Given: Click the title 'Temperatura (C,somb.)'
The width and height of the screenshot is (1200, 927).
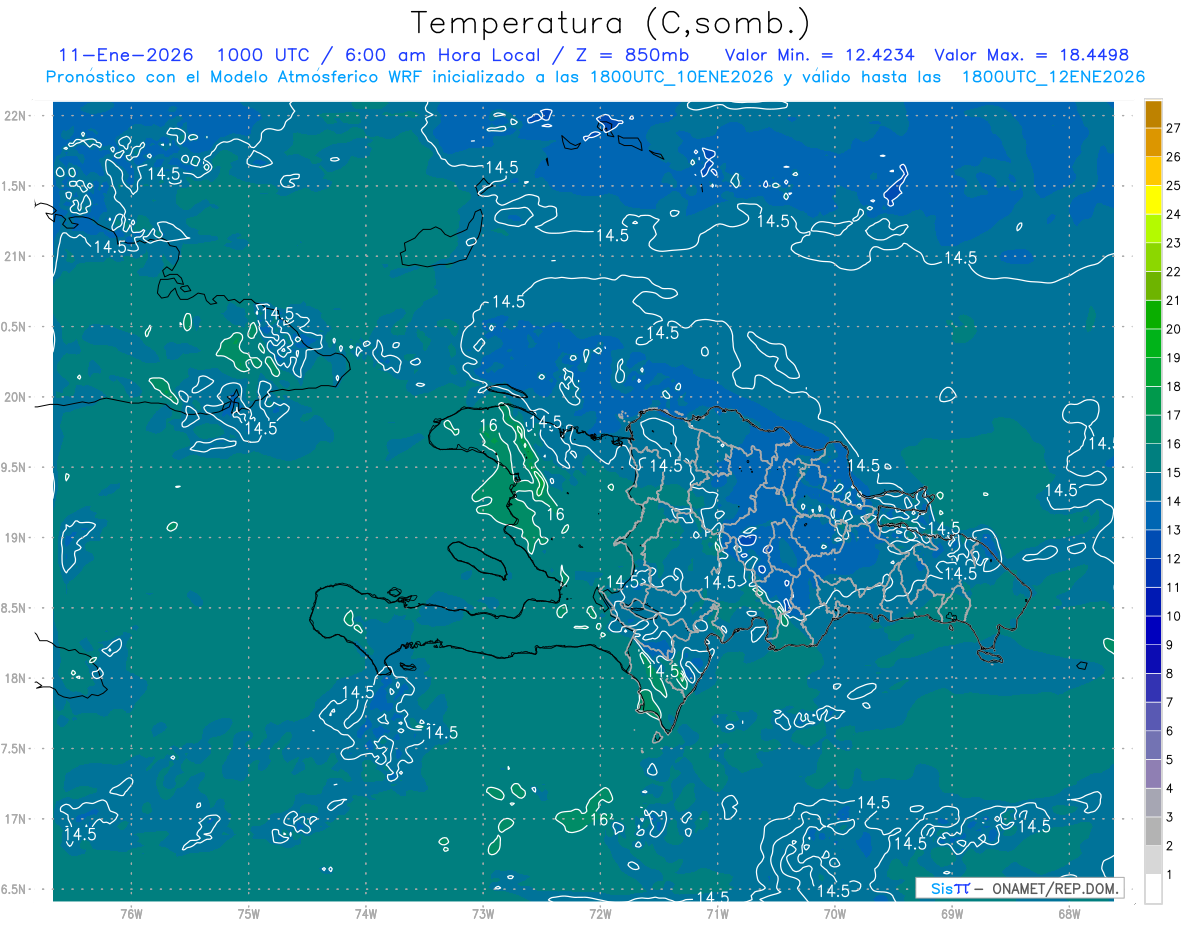Looking at the screenshot, I should 610,23.
